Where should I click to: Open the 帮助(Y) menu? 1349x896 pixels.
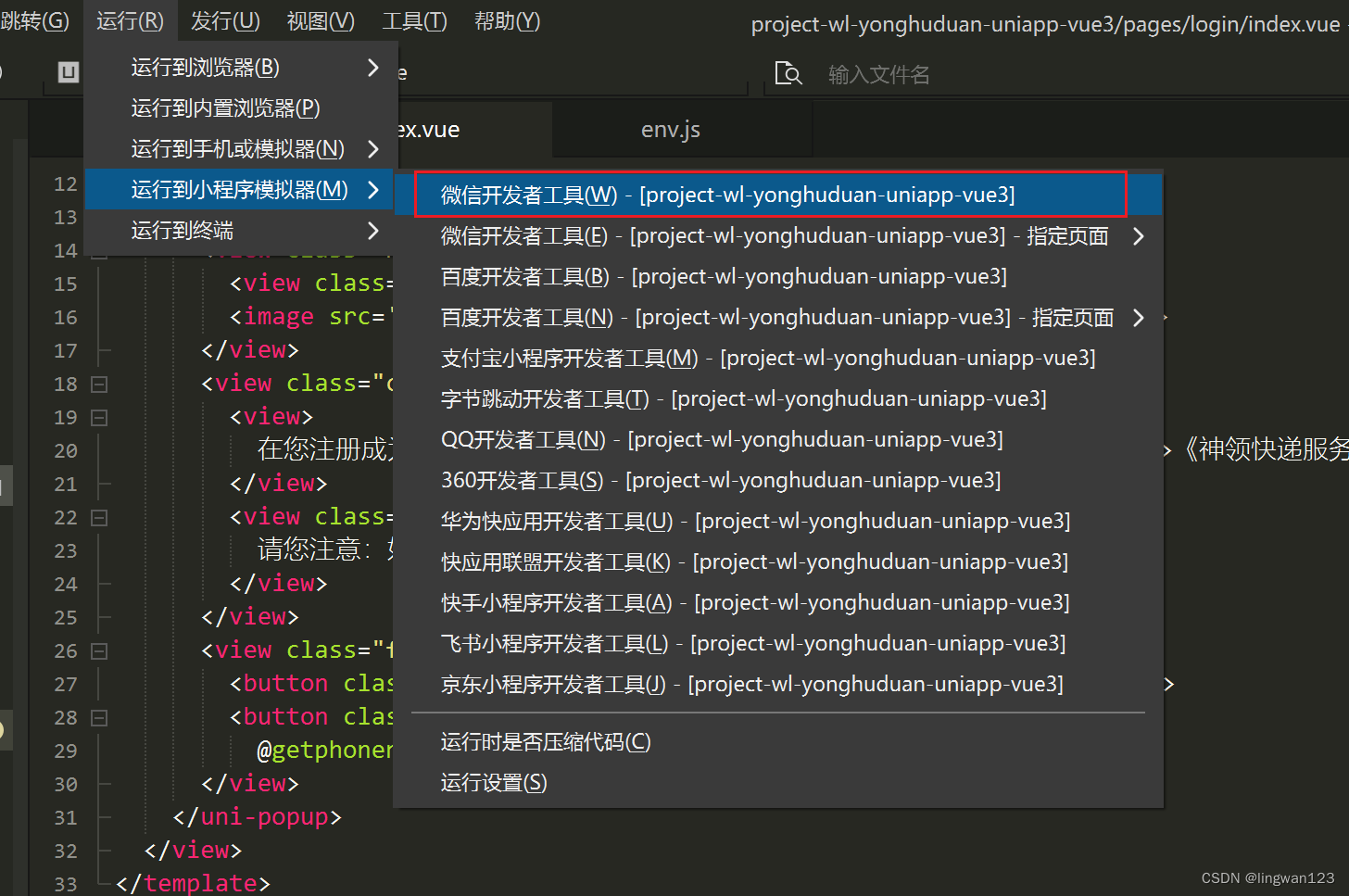[x=507, y=20]
